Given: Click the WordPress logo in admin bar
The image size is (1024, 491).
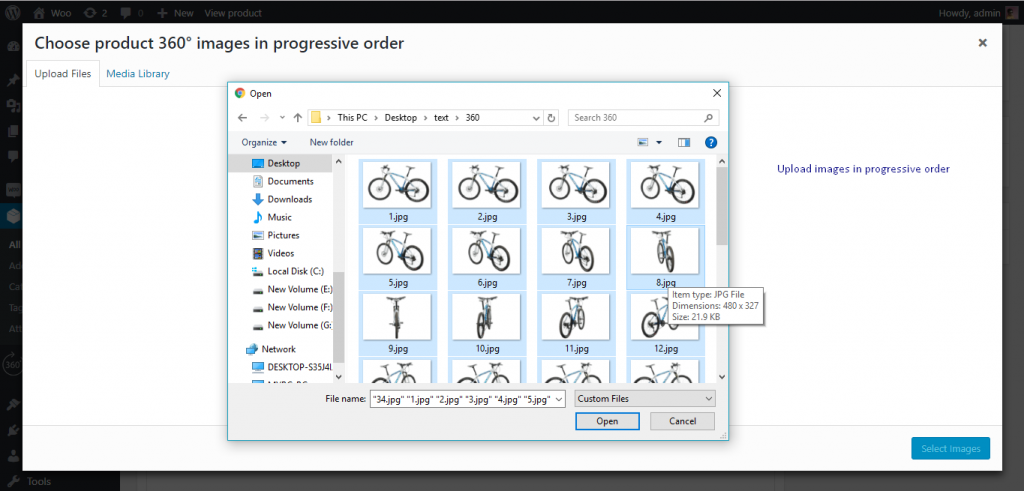Looking at the screenshot, I should click(x=14, y=13).
